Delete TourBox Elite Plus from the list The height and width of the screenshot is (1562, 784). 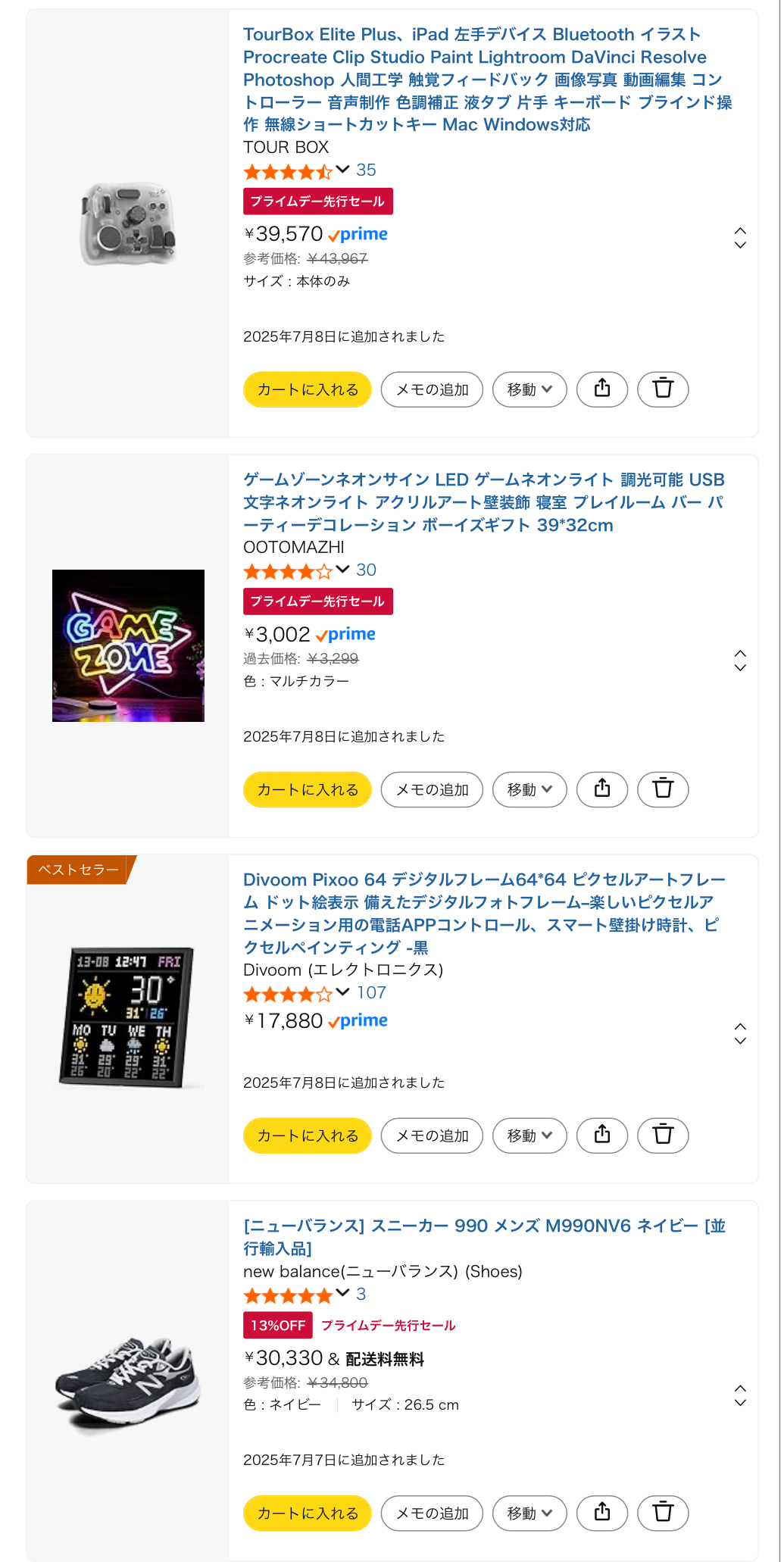pos(663,389)
